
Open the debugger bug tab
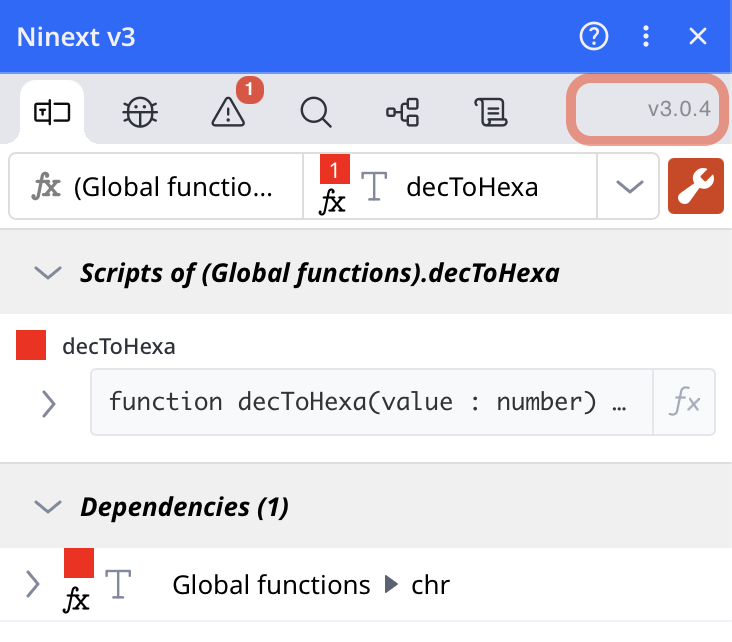(140, 112)
